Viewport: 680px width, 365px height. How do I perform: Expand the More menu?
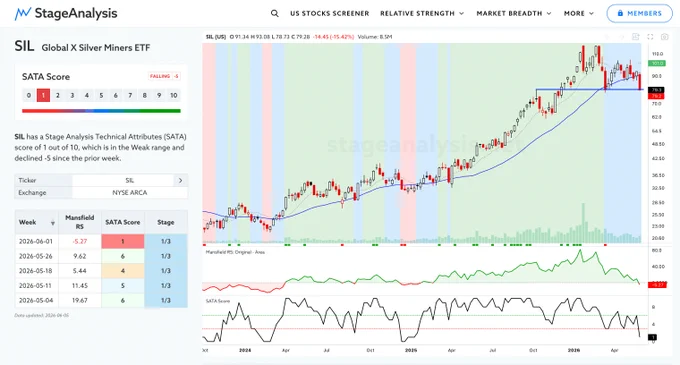(x=579, y=13)
